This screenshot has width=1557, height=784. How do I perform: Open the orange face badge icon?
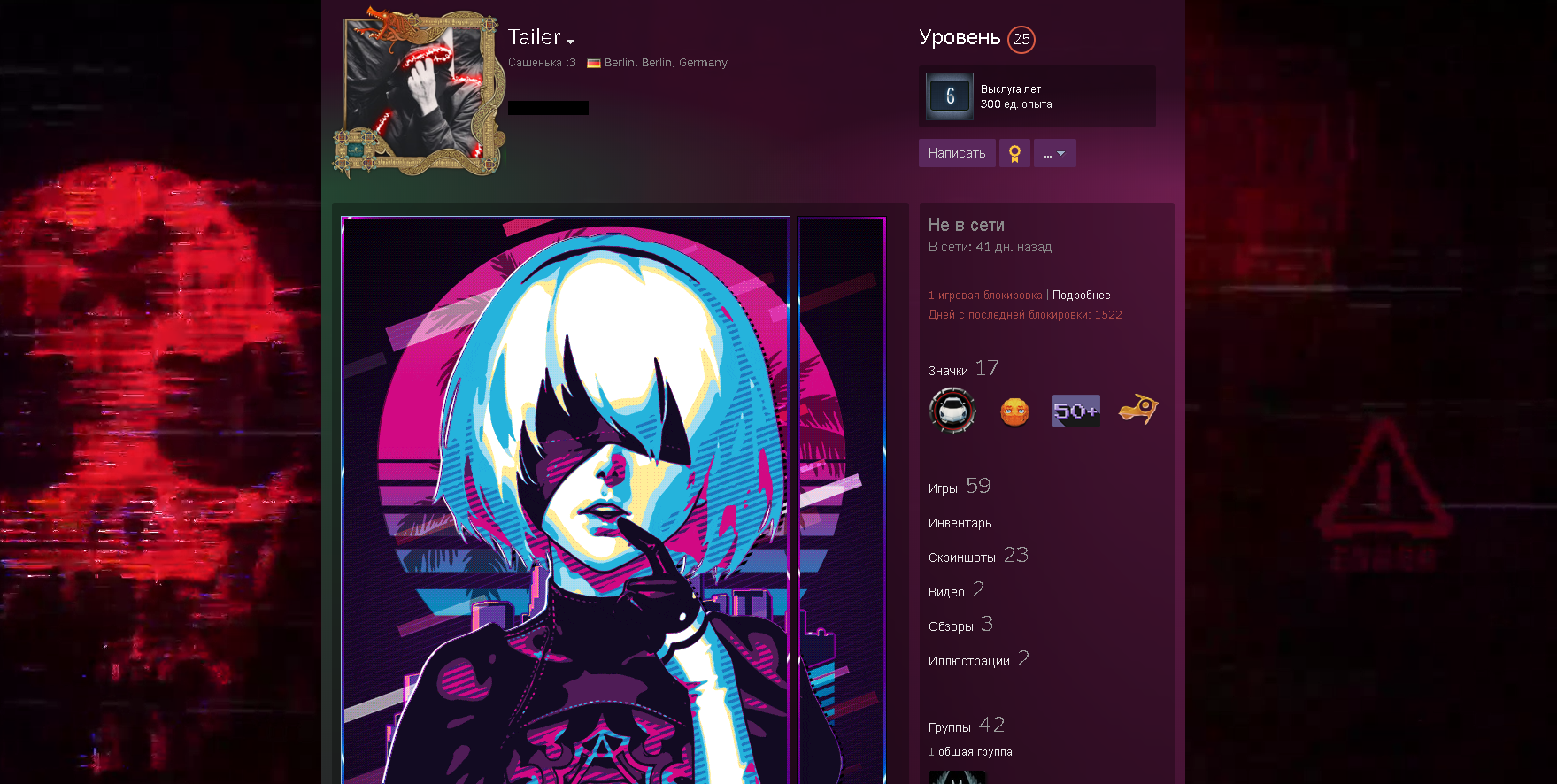(x=1014, y=411)
